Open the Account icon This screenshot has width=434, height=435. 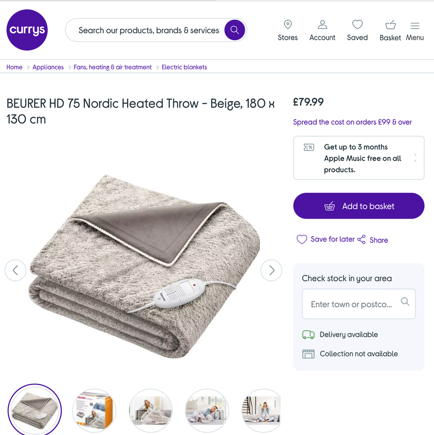click(322, 24)
